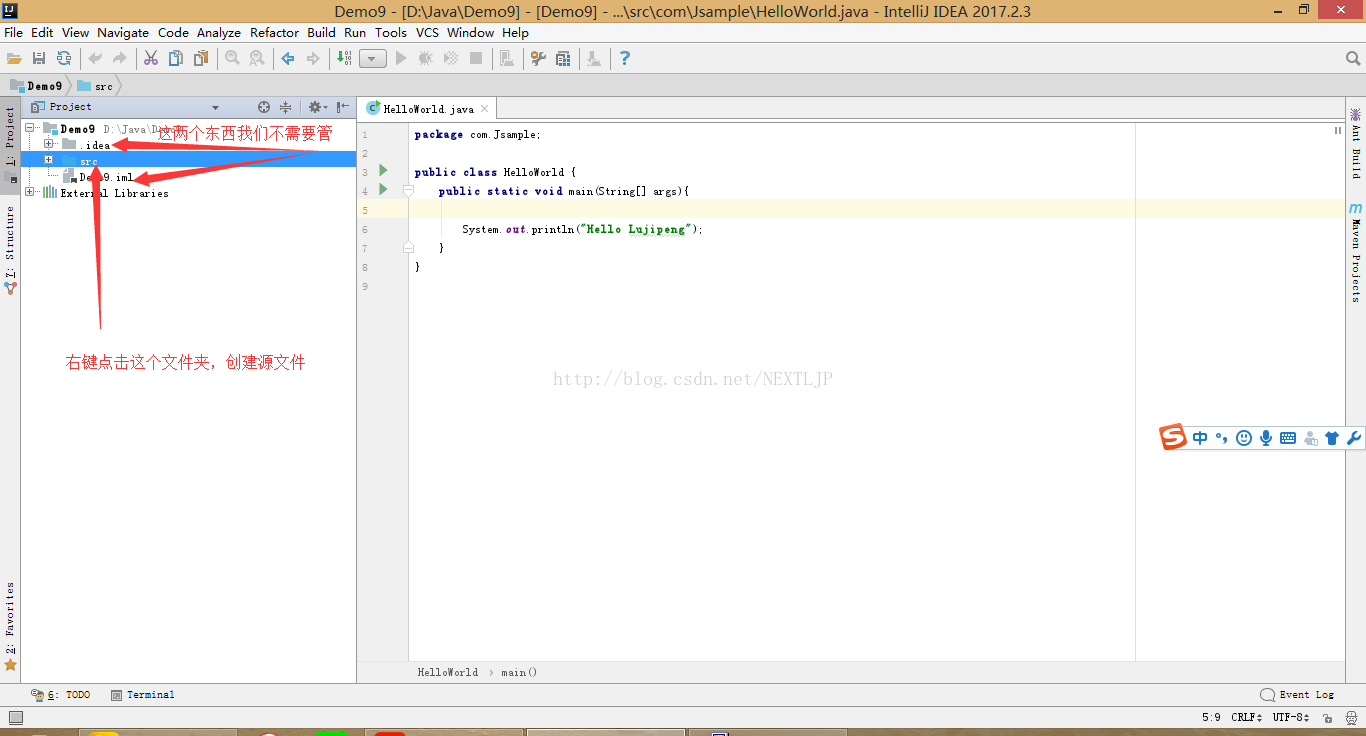Click the Demo9 breadcrumb in navigation bar
Image resolution: width=1366 pixels, height=736 pixels.
(x=37, y=86)
